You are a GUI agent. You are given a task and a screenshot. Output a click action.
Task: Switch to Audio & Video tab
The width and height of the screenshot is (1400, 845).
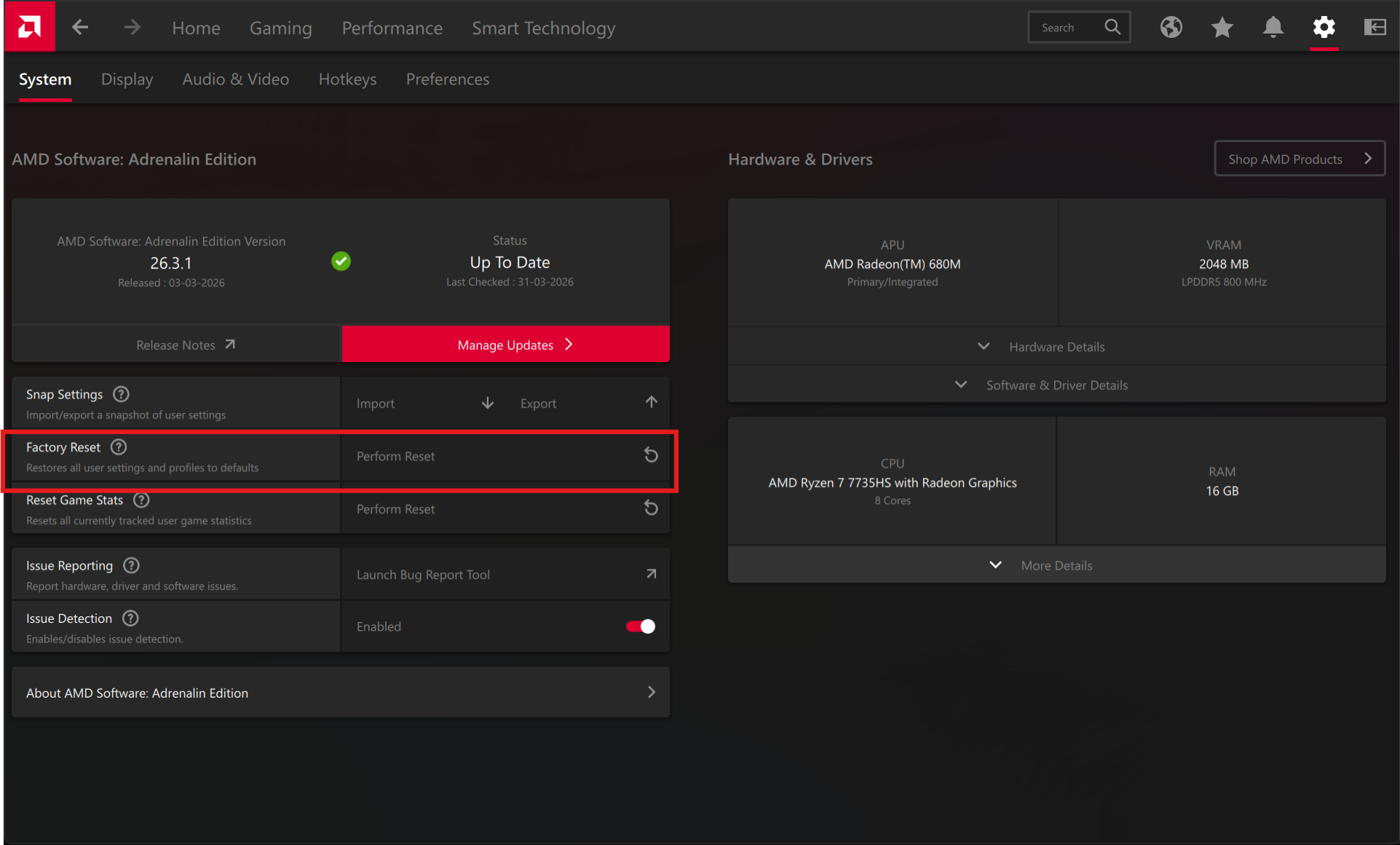[236, 79]
